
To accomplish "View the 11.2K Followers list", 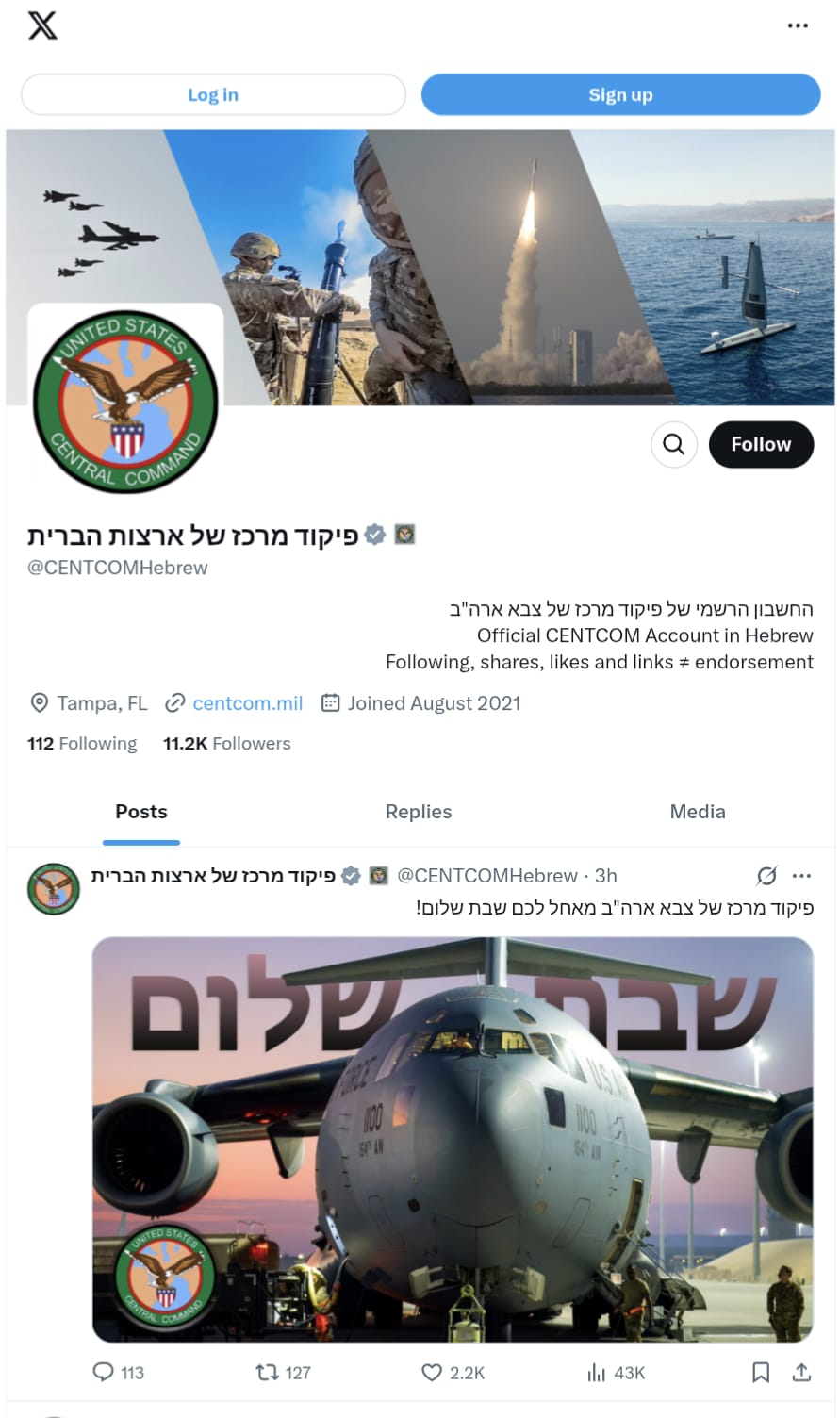I will [x=226, y=744].
